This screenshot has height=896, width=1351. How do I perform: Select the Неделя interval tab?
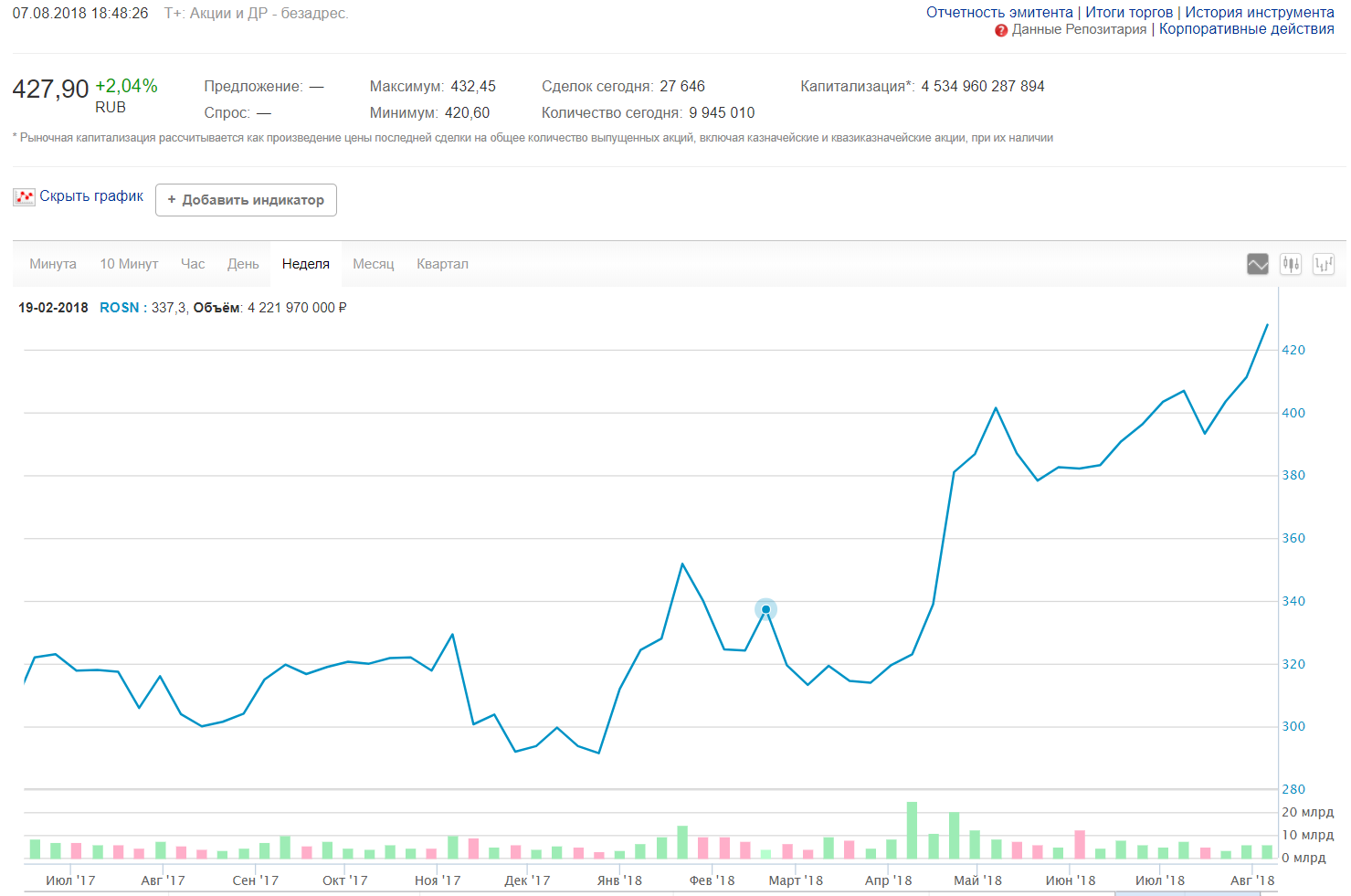pyautogui.click(x=305, y=264)
